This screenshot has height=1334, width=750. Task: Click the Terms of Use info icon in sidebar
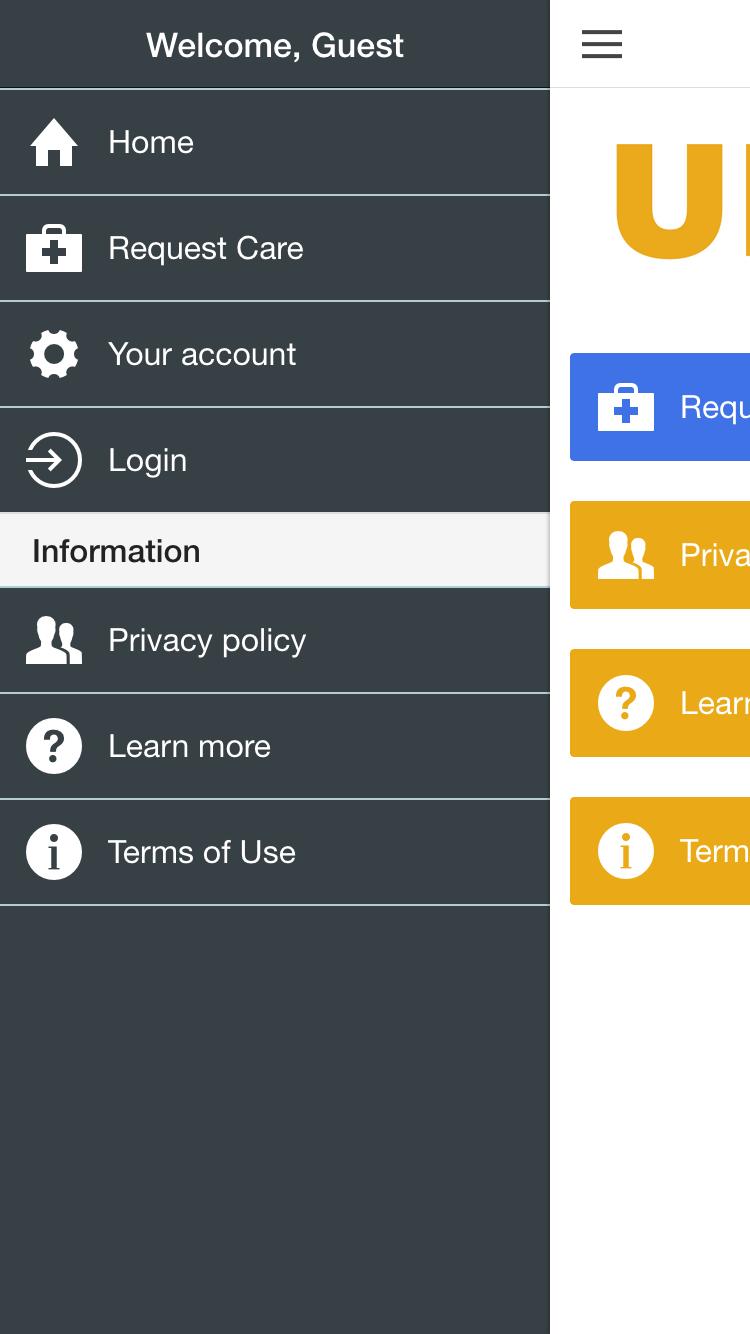pyautogui.click(x=54, y=852)
